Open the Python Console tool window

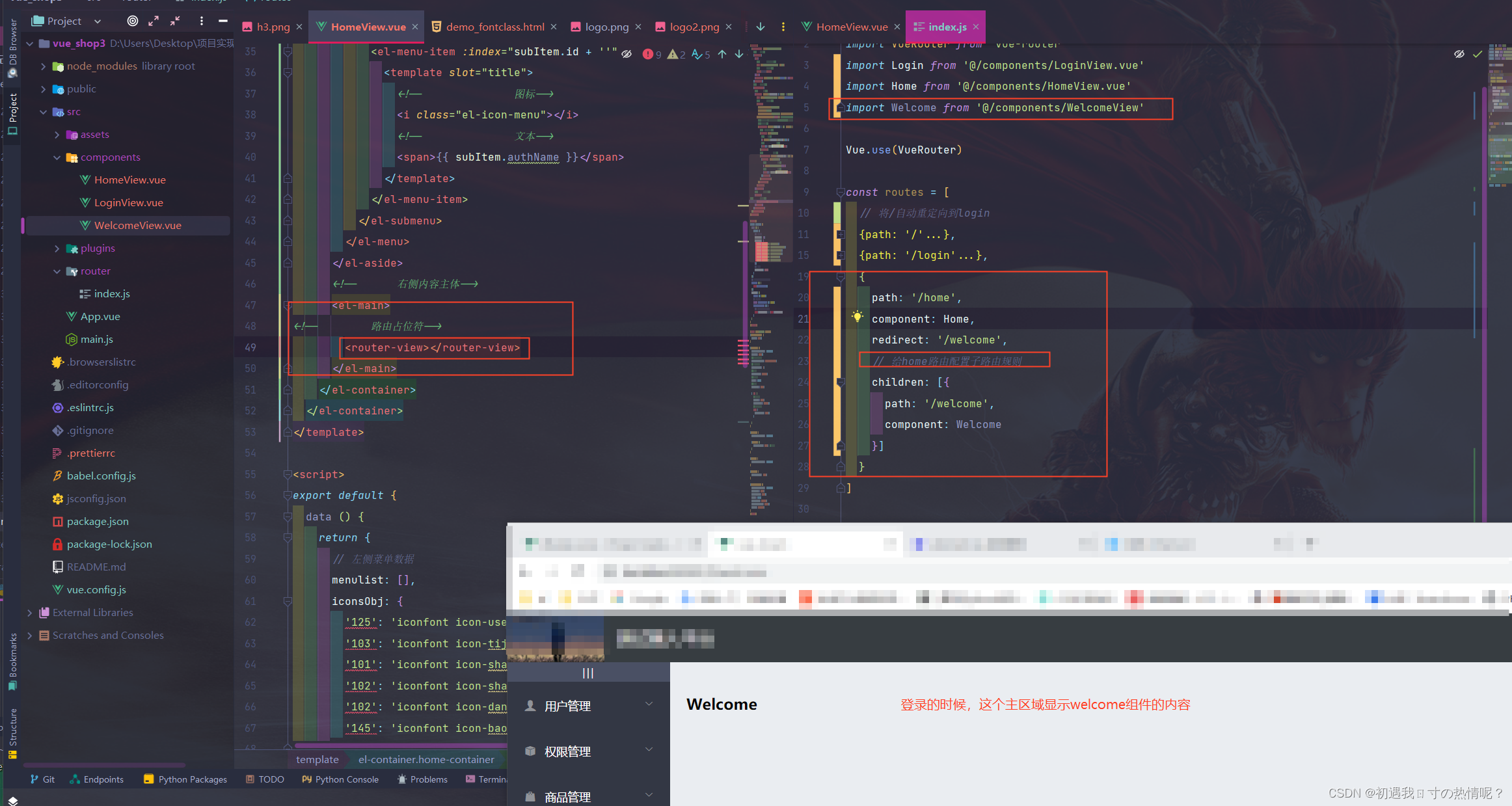click(340, 779)
